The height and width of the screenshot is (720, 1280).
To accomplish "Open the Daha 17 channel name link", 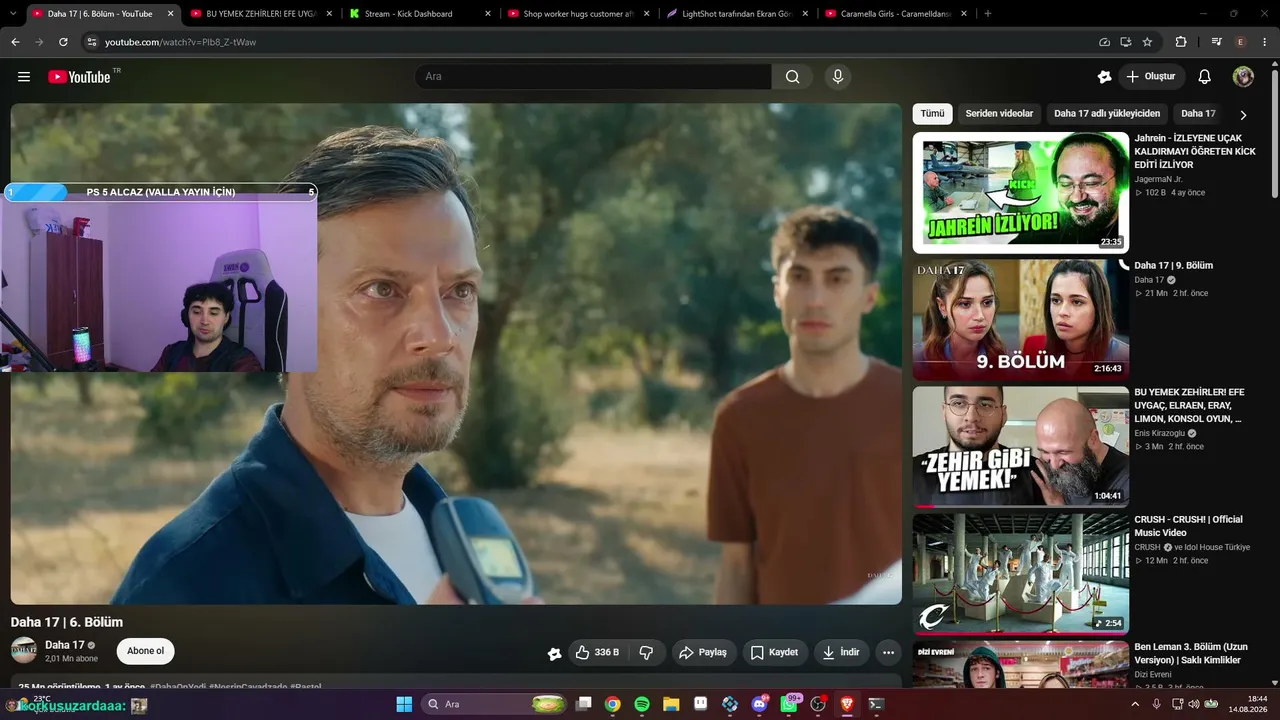I will [64, 645].
